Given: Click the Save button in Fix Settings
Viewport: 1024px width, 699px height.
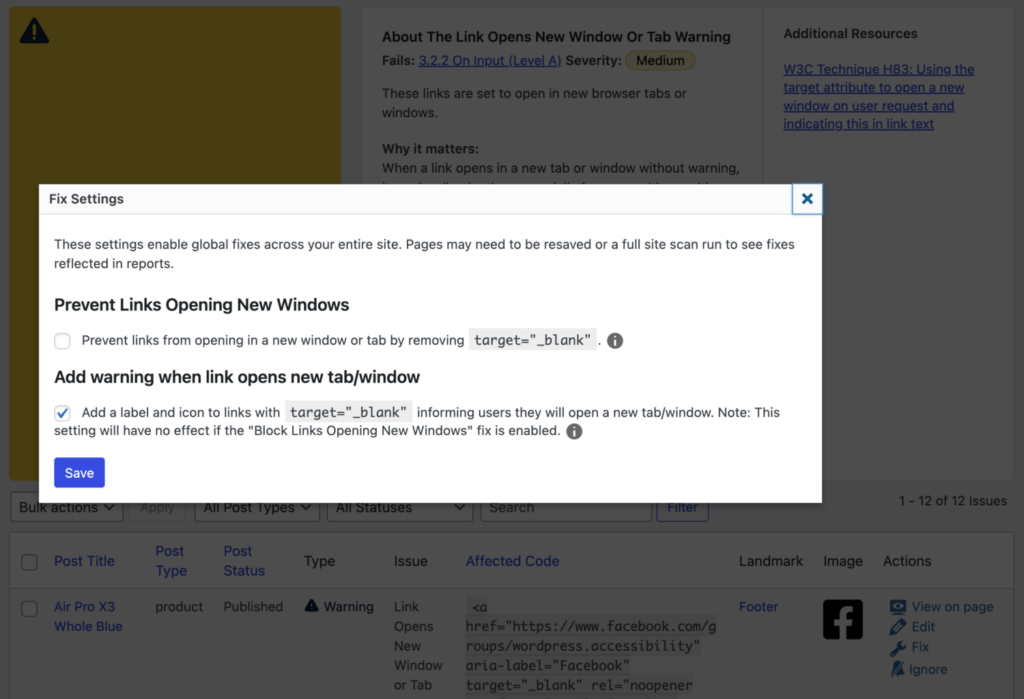Looking at the screenshot, I should tap(79, 472).
